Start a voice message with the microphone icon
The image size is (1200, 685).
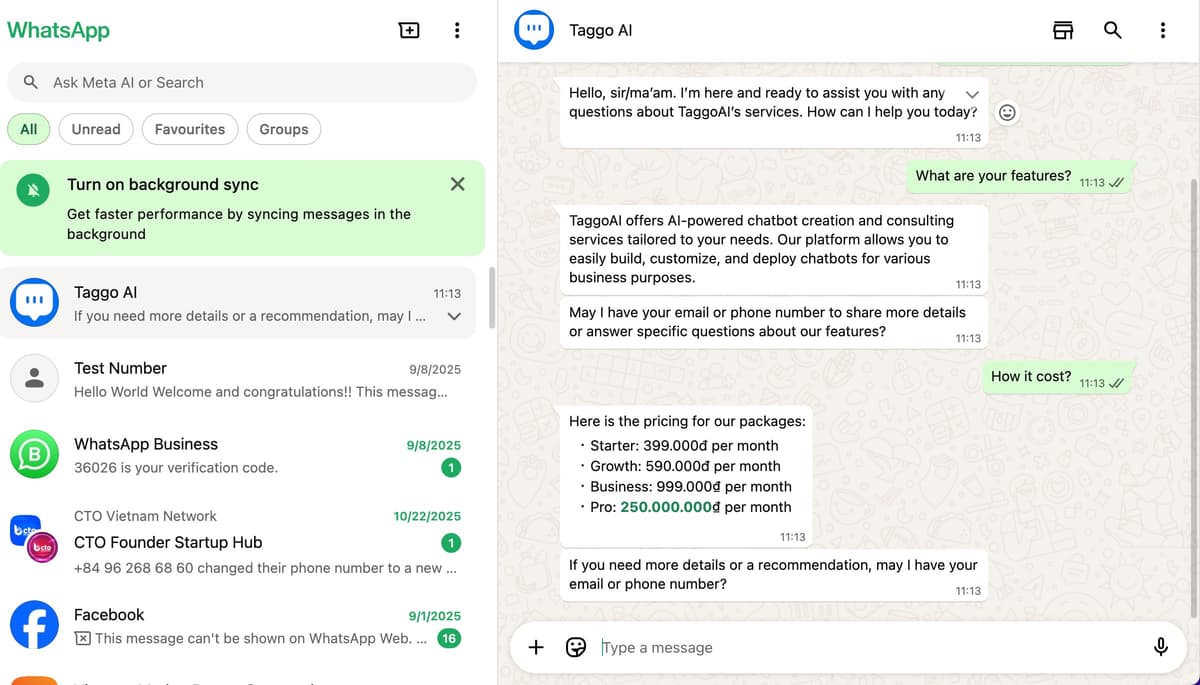pos(1161,647)
